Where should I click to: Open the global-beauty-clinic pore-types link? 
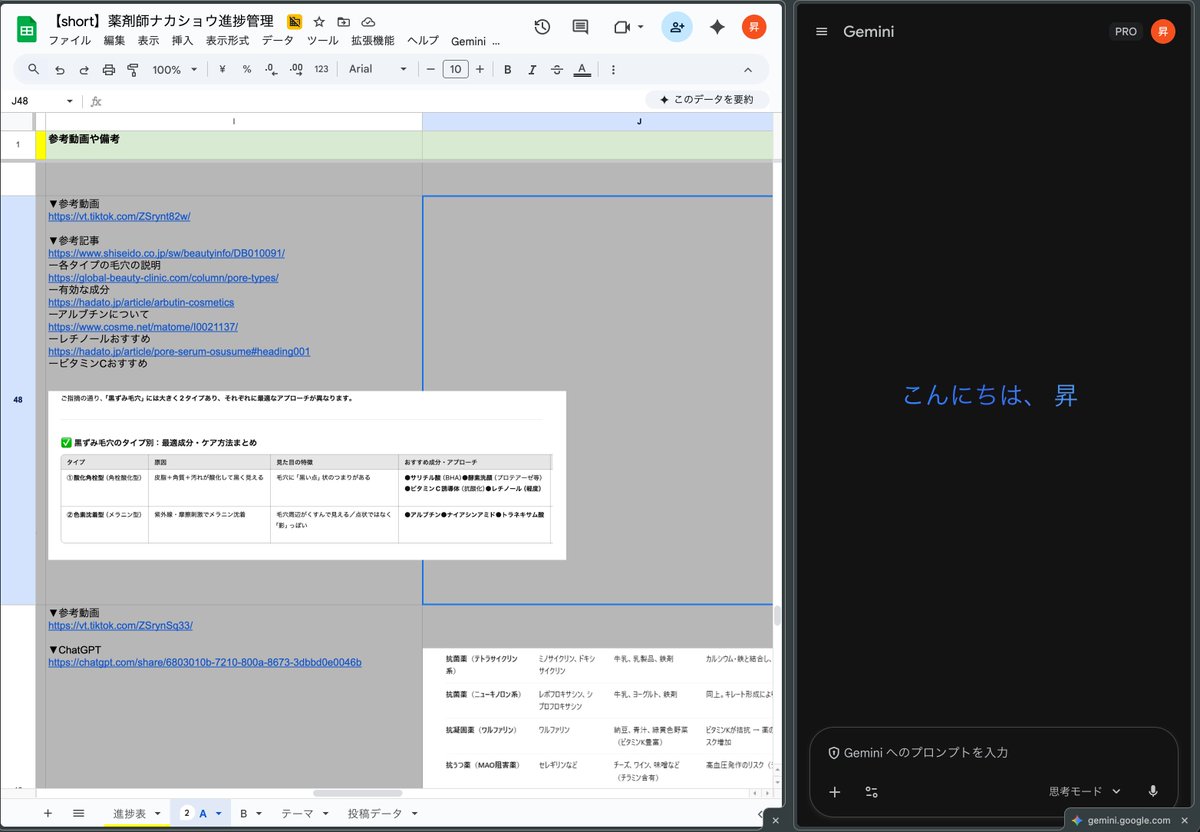click(163, 278)
